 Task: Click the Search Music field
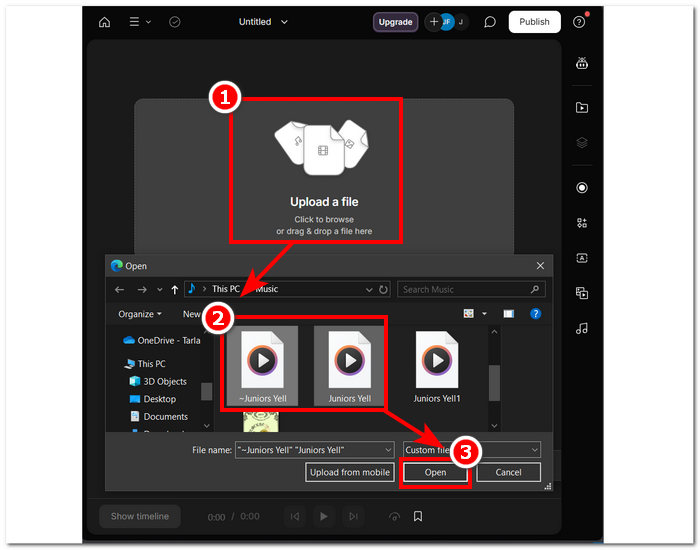(x=471, y=290)
